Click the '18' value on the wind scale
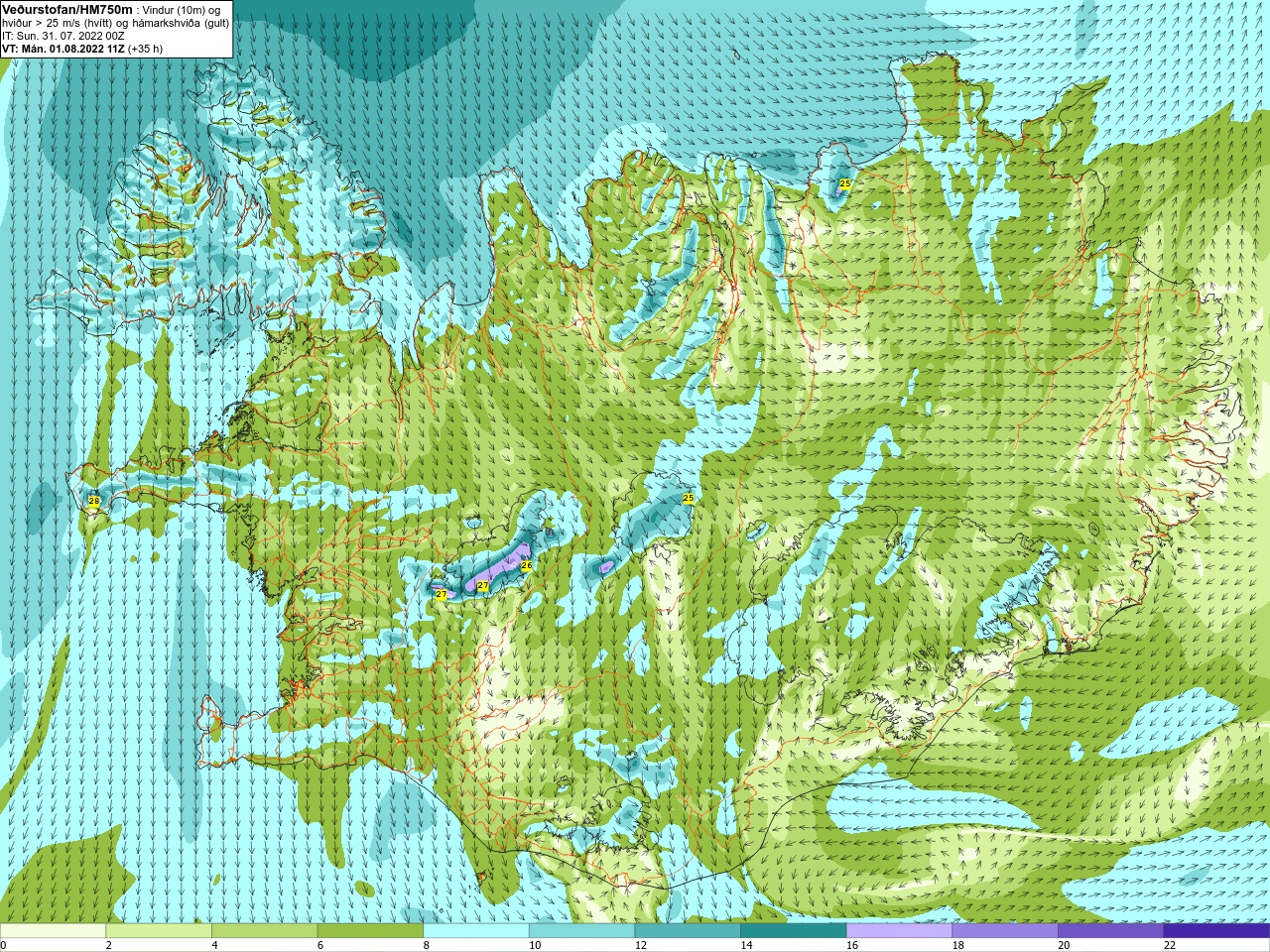The width and height of the screenshot is (1270, 952). point(957,945)
